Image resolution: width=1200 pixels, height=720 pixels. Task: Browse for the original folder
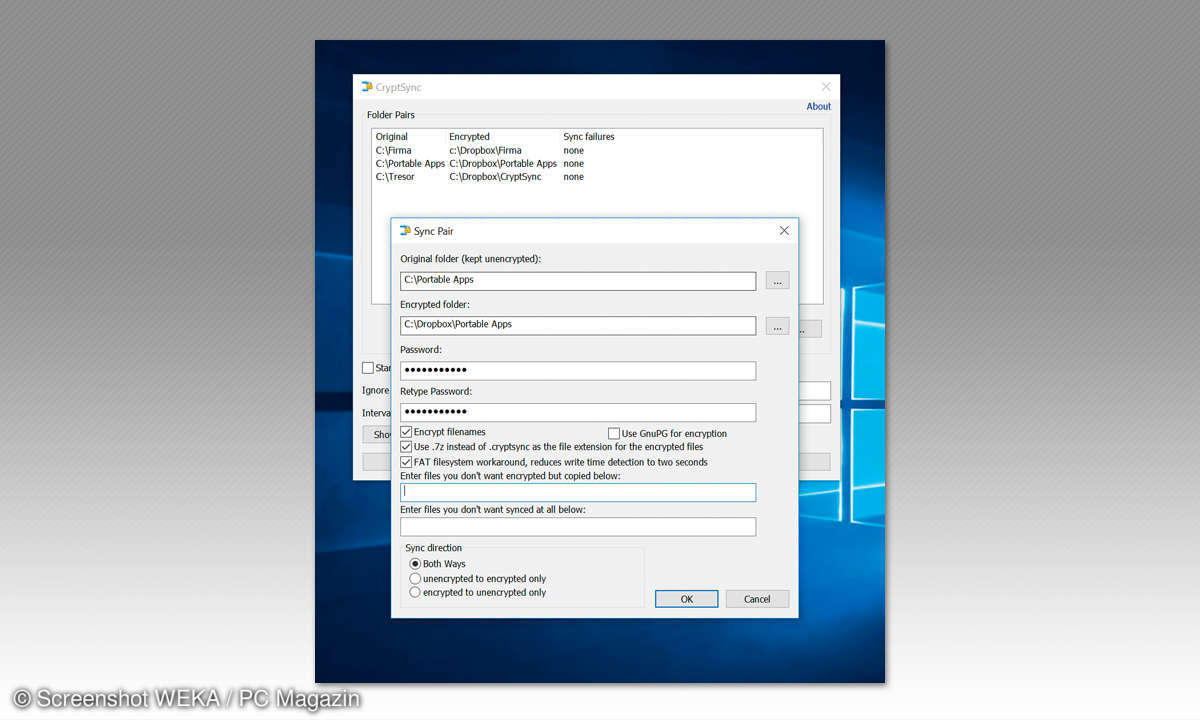tap(777, 281)
